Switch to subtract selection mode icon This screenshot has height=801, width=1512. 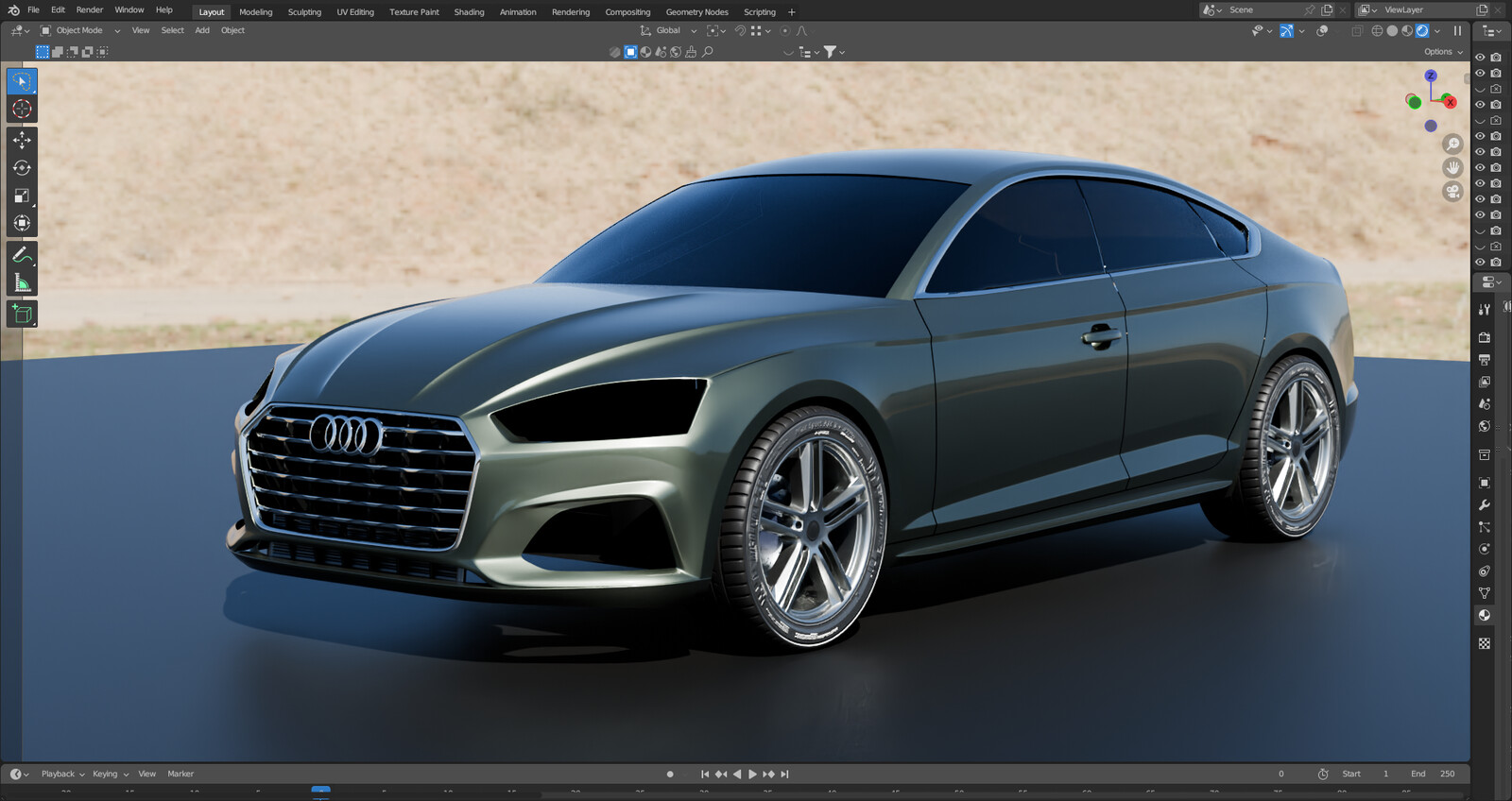pyautogui.click(x=73, y=52)
